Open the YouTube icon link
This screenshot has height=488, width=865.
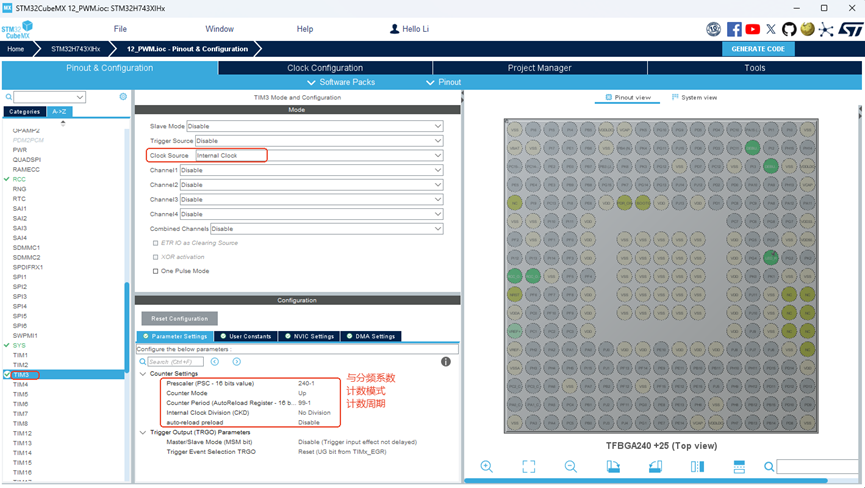[752, 29]
